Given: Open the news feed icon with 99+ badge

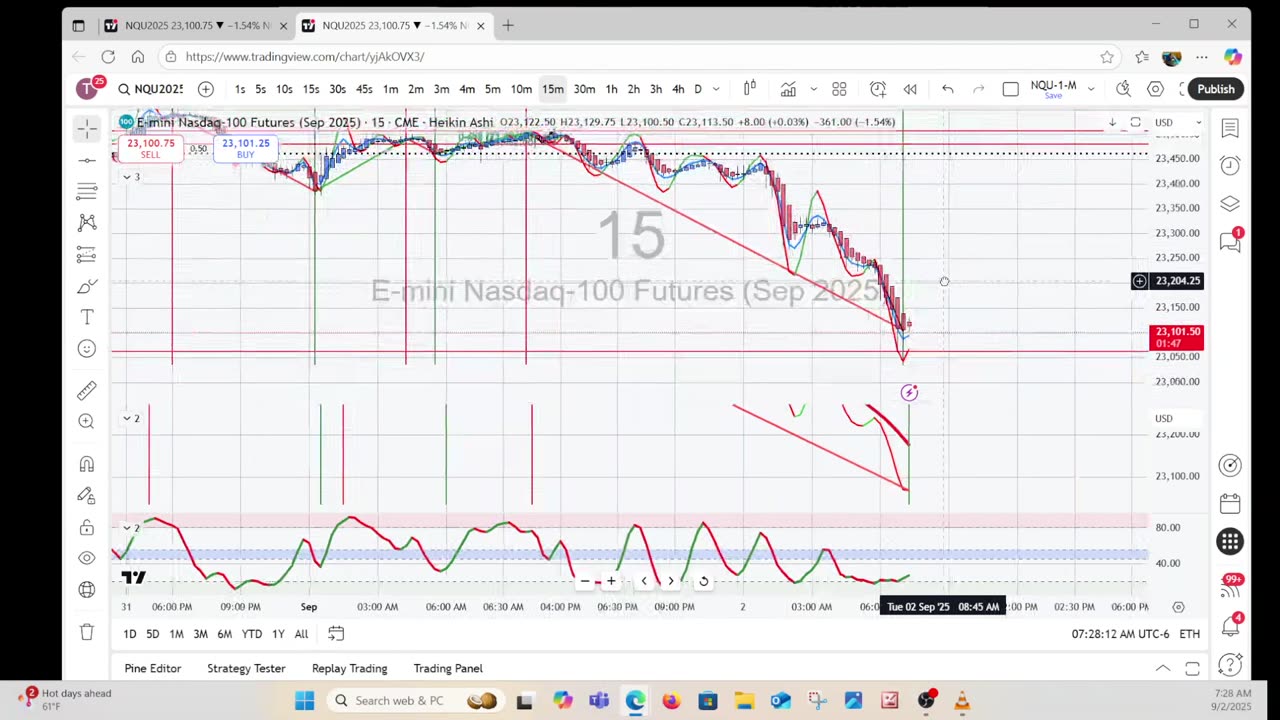Looking at the screenshot, I should (1230, 586).
